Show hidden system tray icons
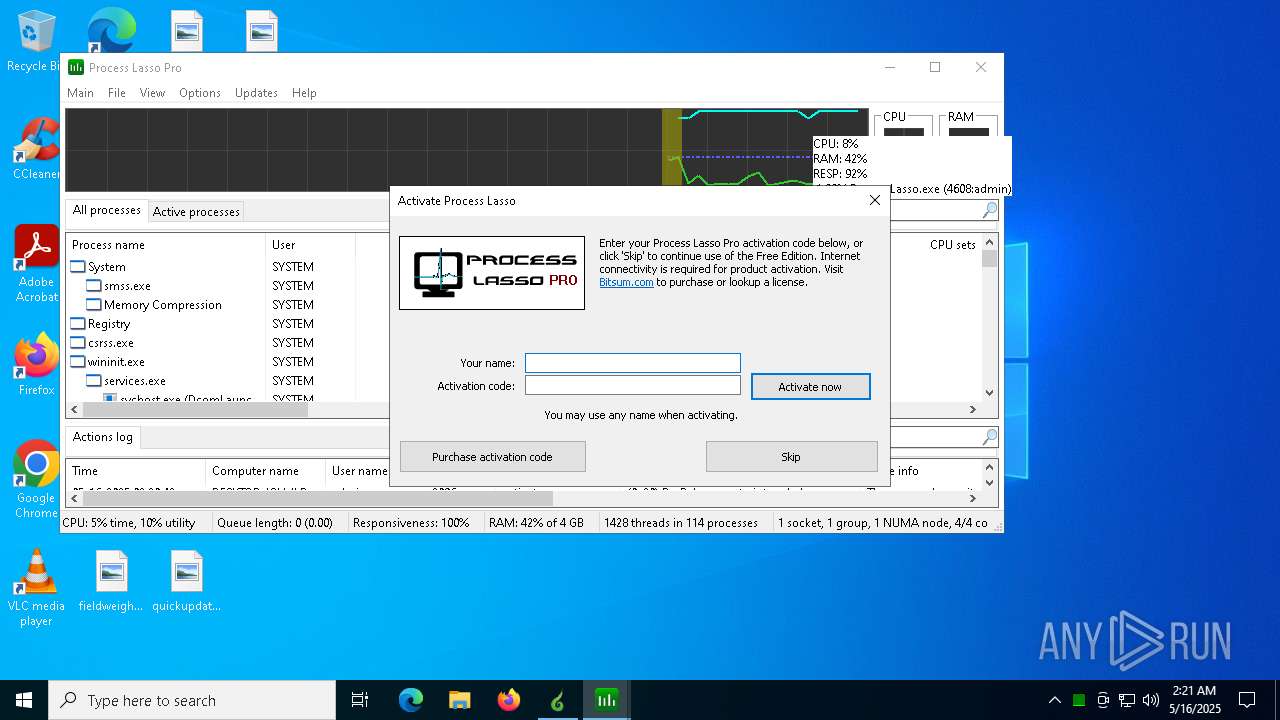1280x720 pixels. (x=1054, y=700)
